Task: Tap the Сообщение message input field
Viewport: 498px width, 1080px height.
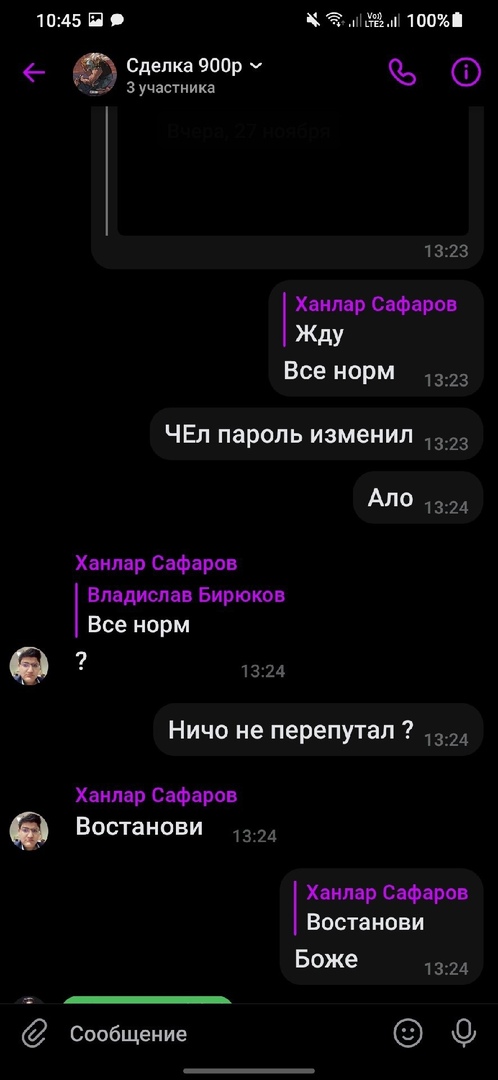Action: point(220,1033)
